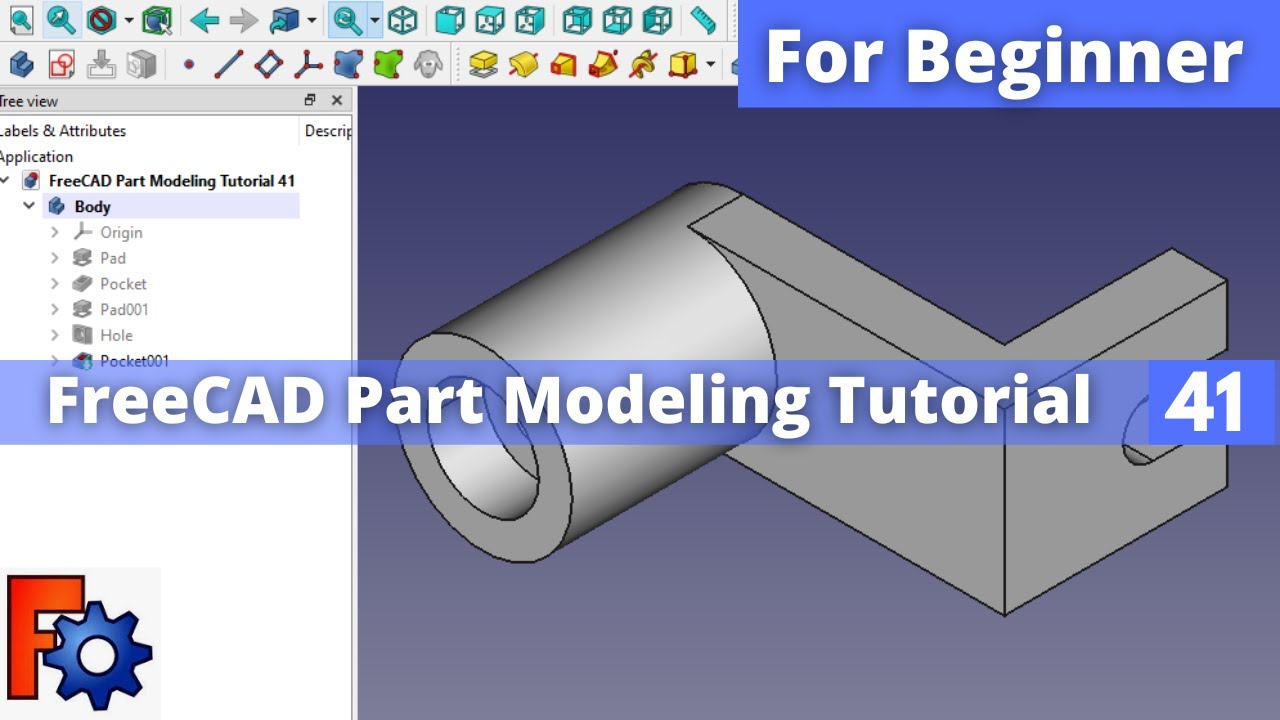This screenshot has width=1280, height=720.
Task: Click the Left view cube icon
Action: tap(657, 19)
